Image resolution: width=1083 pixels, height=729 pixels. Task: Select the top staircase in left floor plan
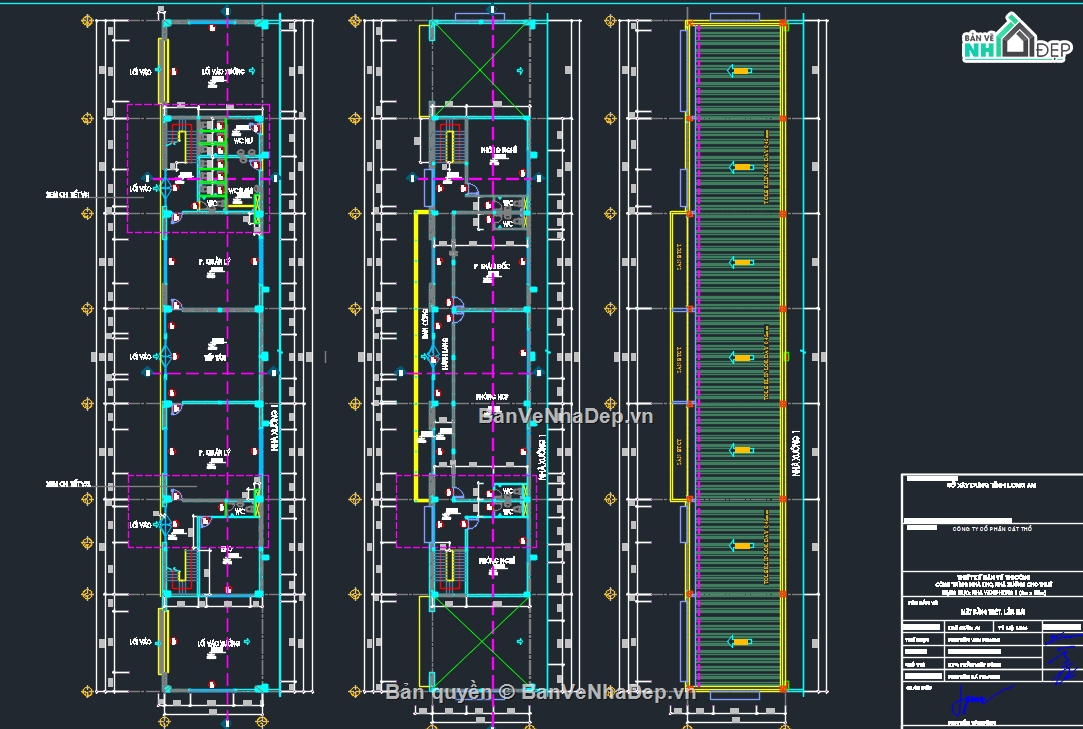click(183, 144)
